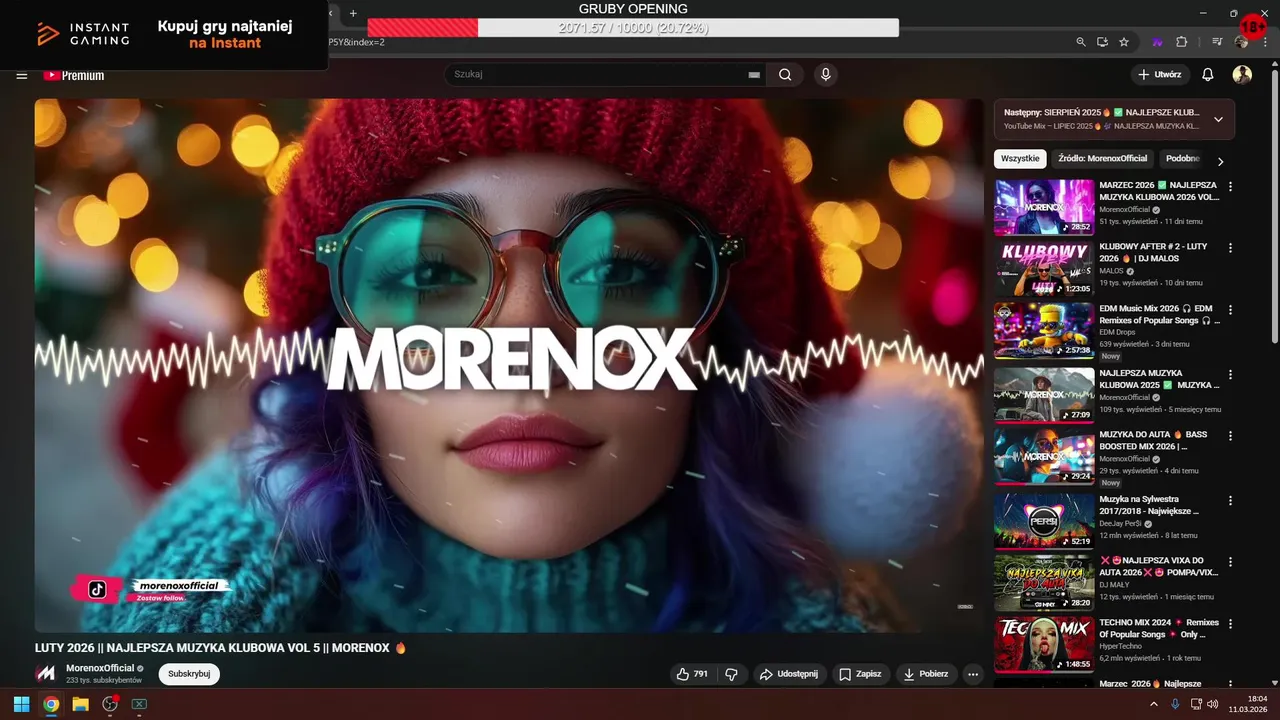Open the Windows Start menu

pyautogui.click(x=21, y=704)
